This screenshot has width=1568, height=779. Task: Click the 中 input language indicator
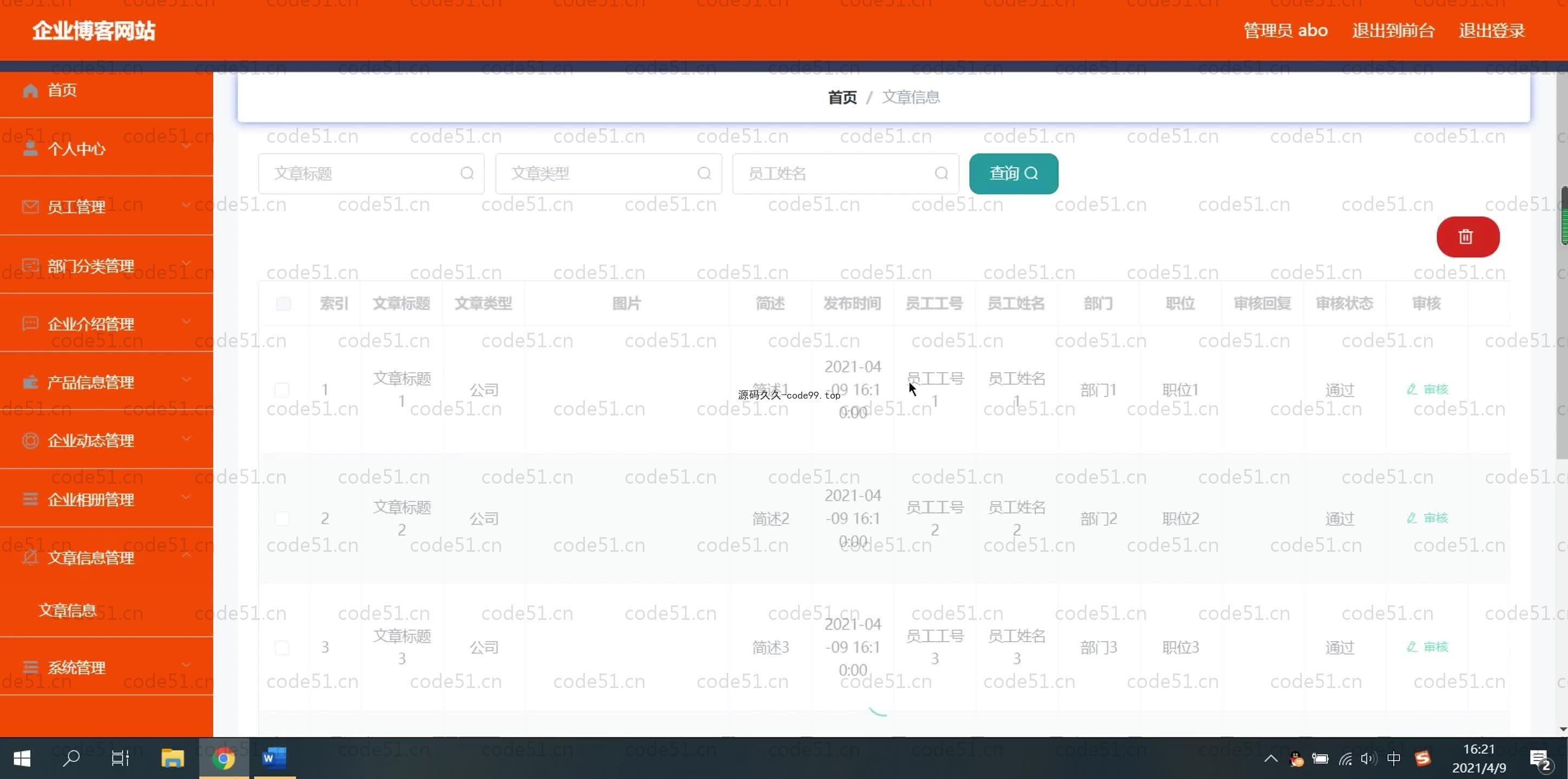coord(1393,758)
